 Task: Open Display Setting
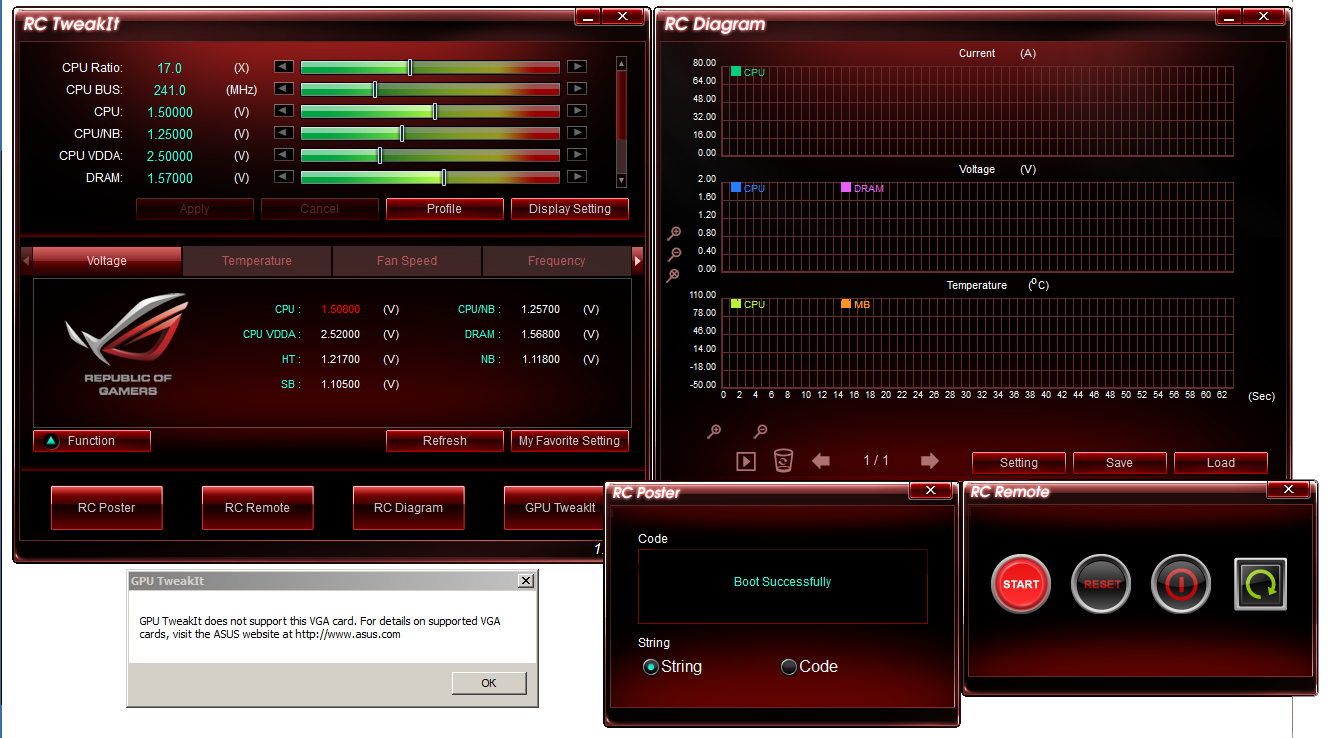pos(570,209)
